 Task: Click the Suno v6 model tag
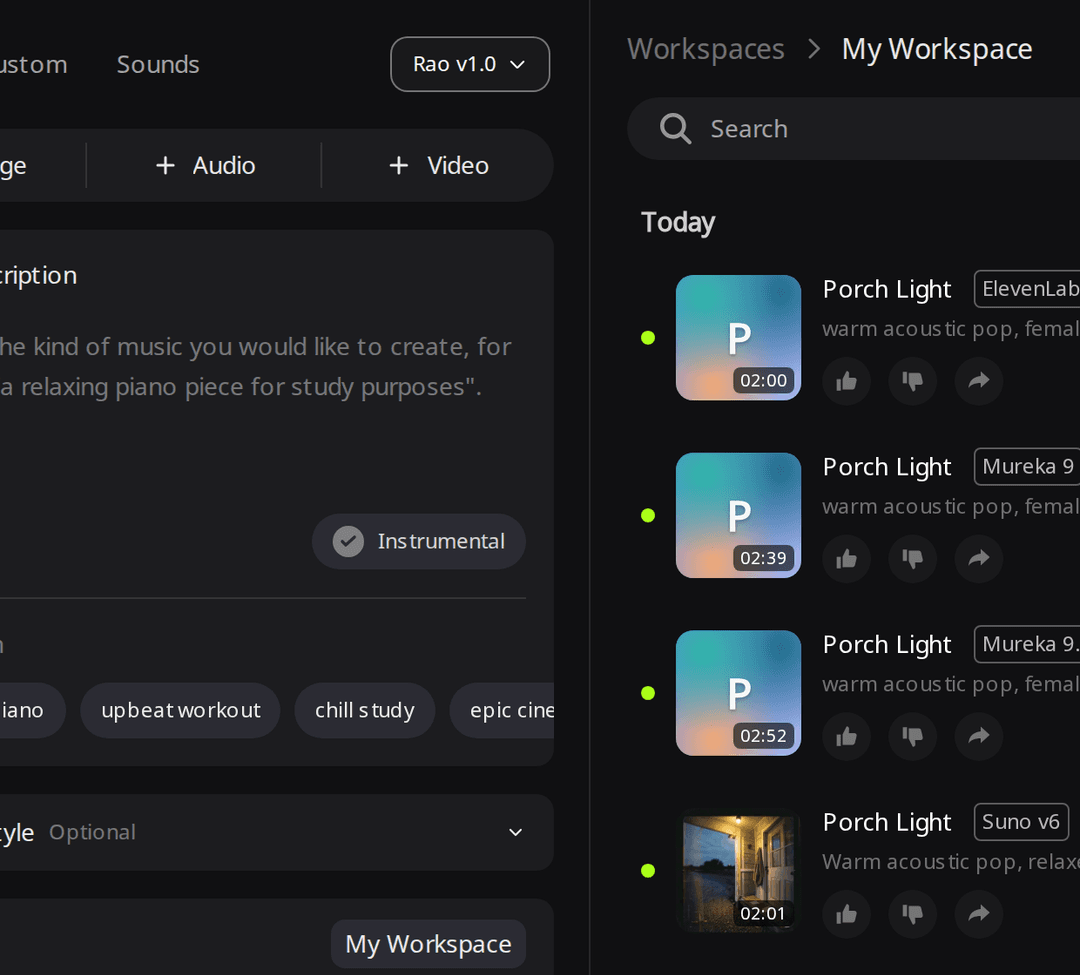(x=1021, y=821)
